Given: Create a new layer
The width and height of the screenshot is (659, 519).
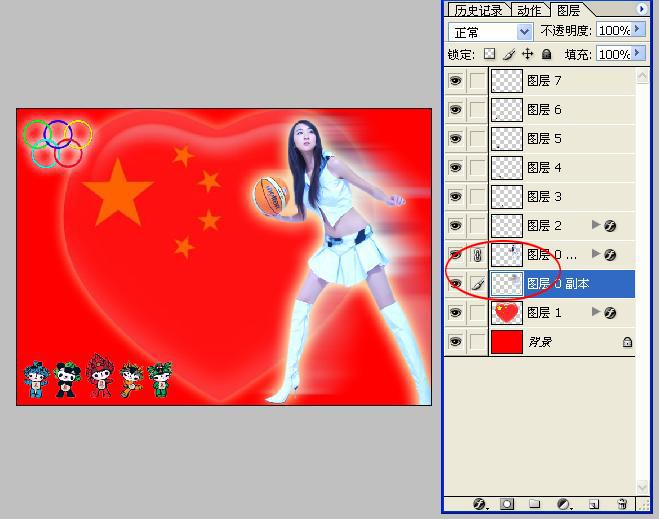Looking at the screenshot, I should 593,504.
